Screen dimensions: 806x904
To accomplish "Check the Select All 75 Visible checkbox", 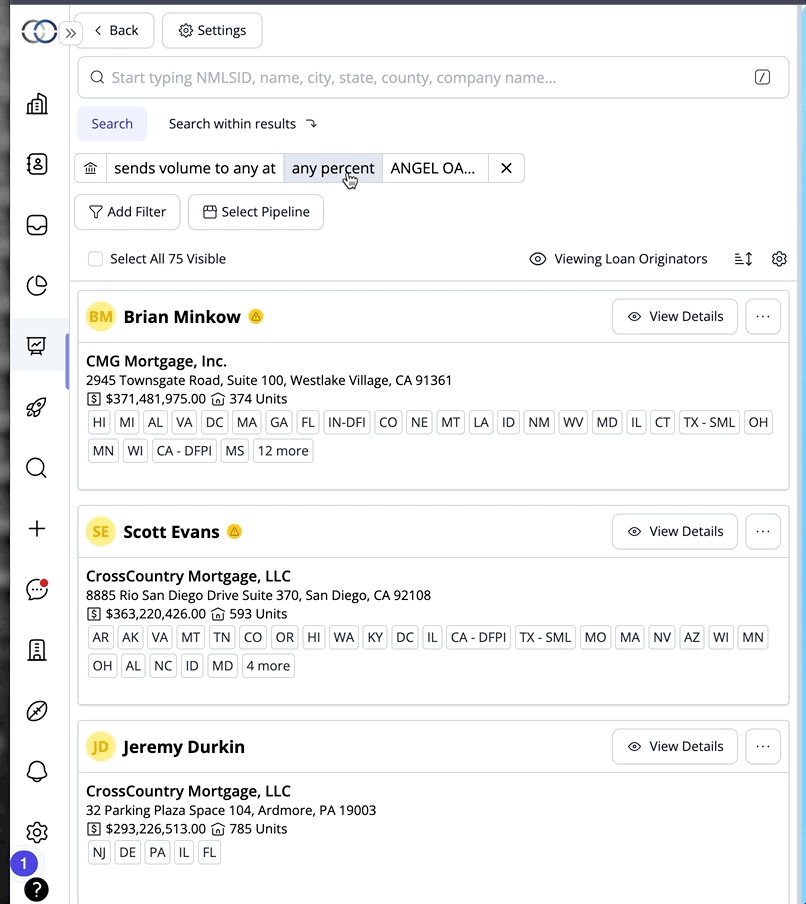I will point(95,259).
